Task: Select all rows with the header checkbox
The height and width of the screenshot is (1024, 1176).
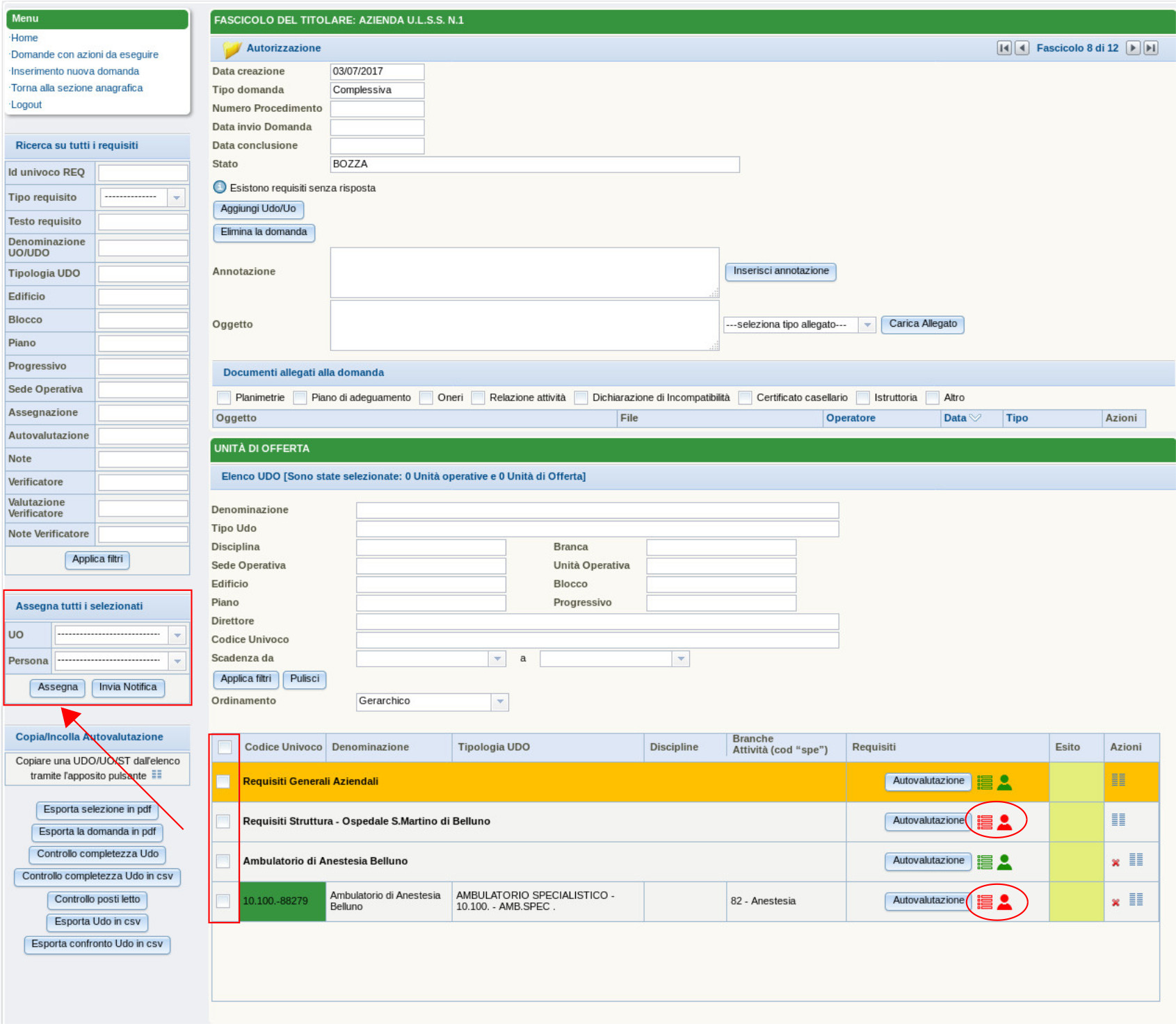Action: (225, 747)
